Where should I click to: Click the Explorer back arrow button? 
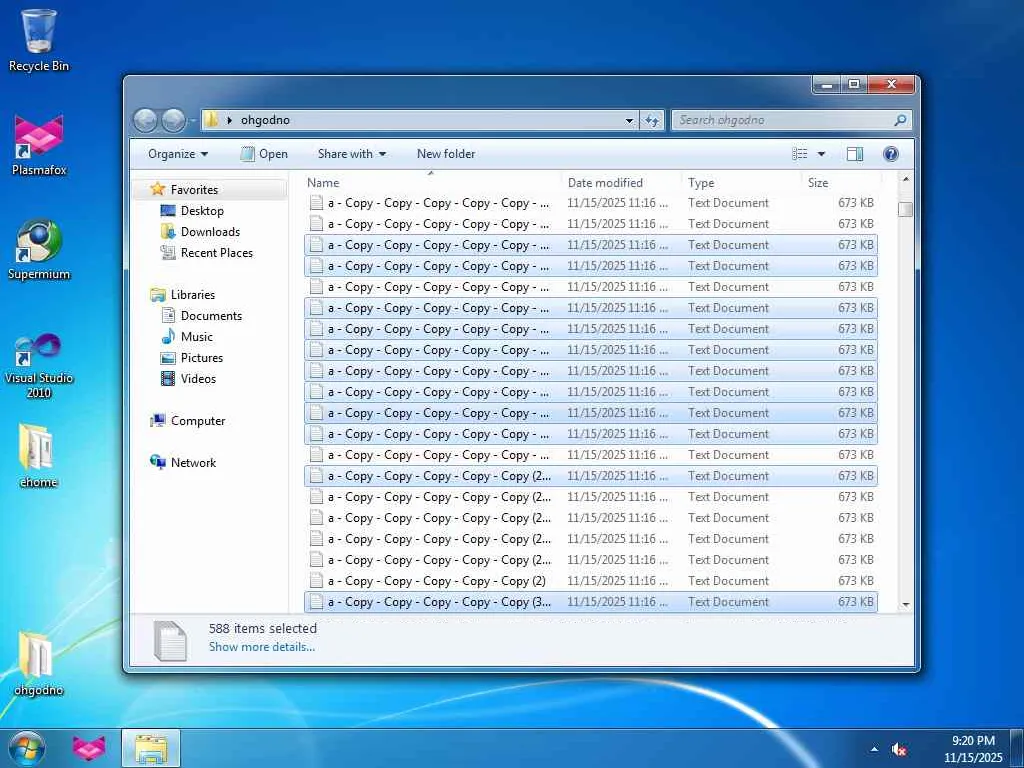tap(146, 120)
